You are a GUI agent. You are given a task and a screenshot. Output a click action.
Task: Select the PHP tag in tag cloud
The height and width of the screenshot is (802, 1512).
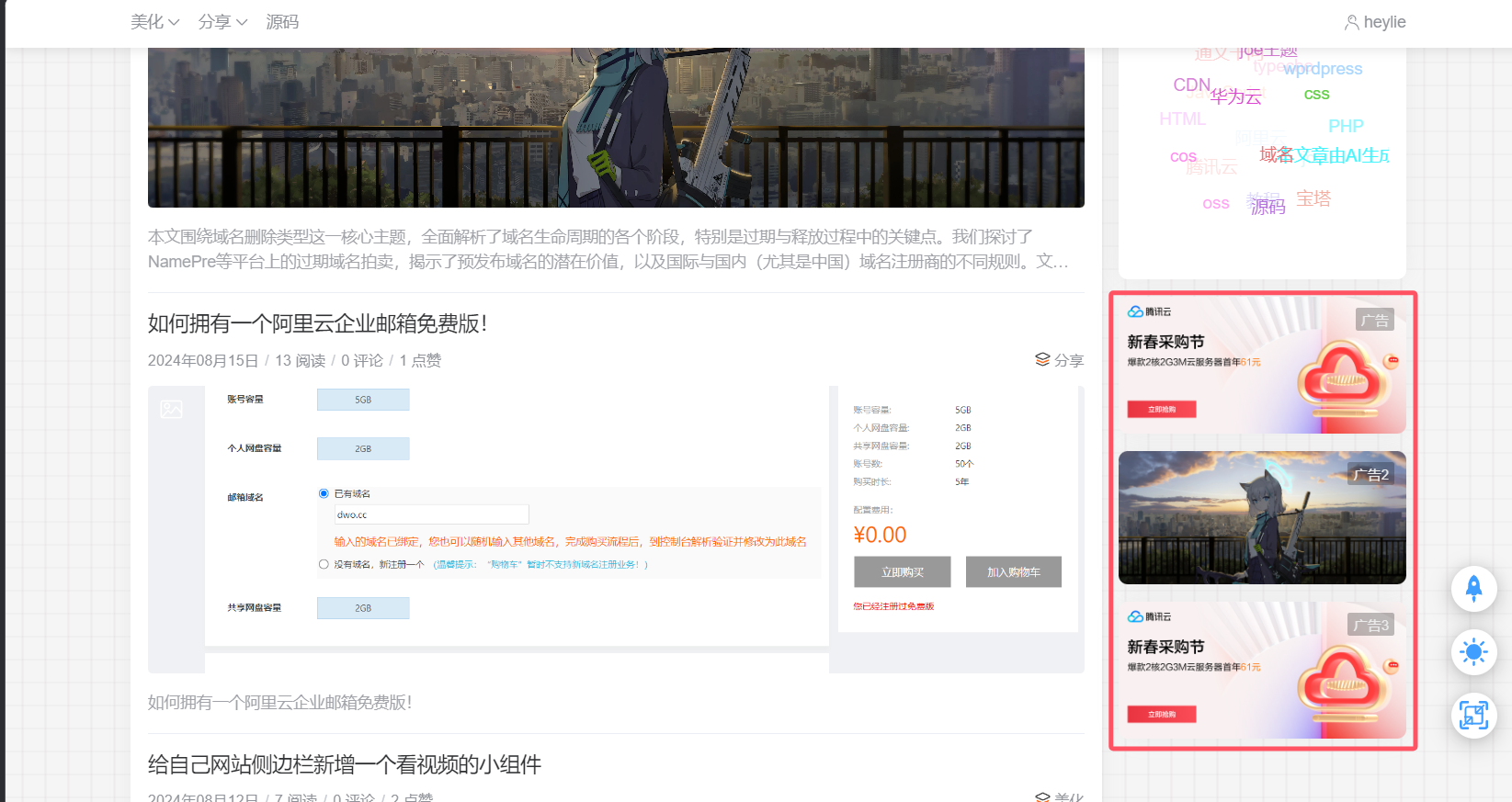(1346, 126)
